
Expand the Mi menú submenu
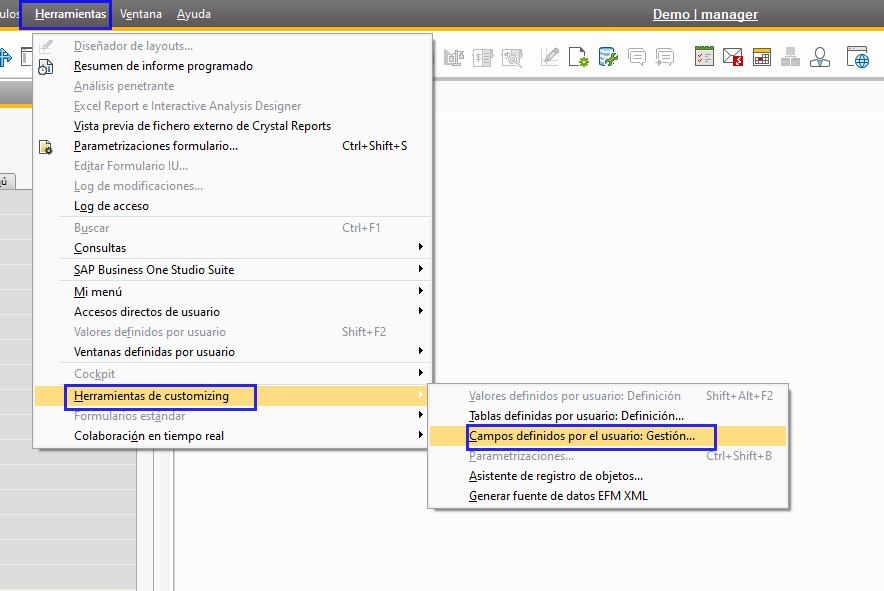click(x=421, y=291)
